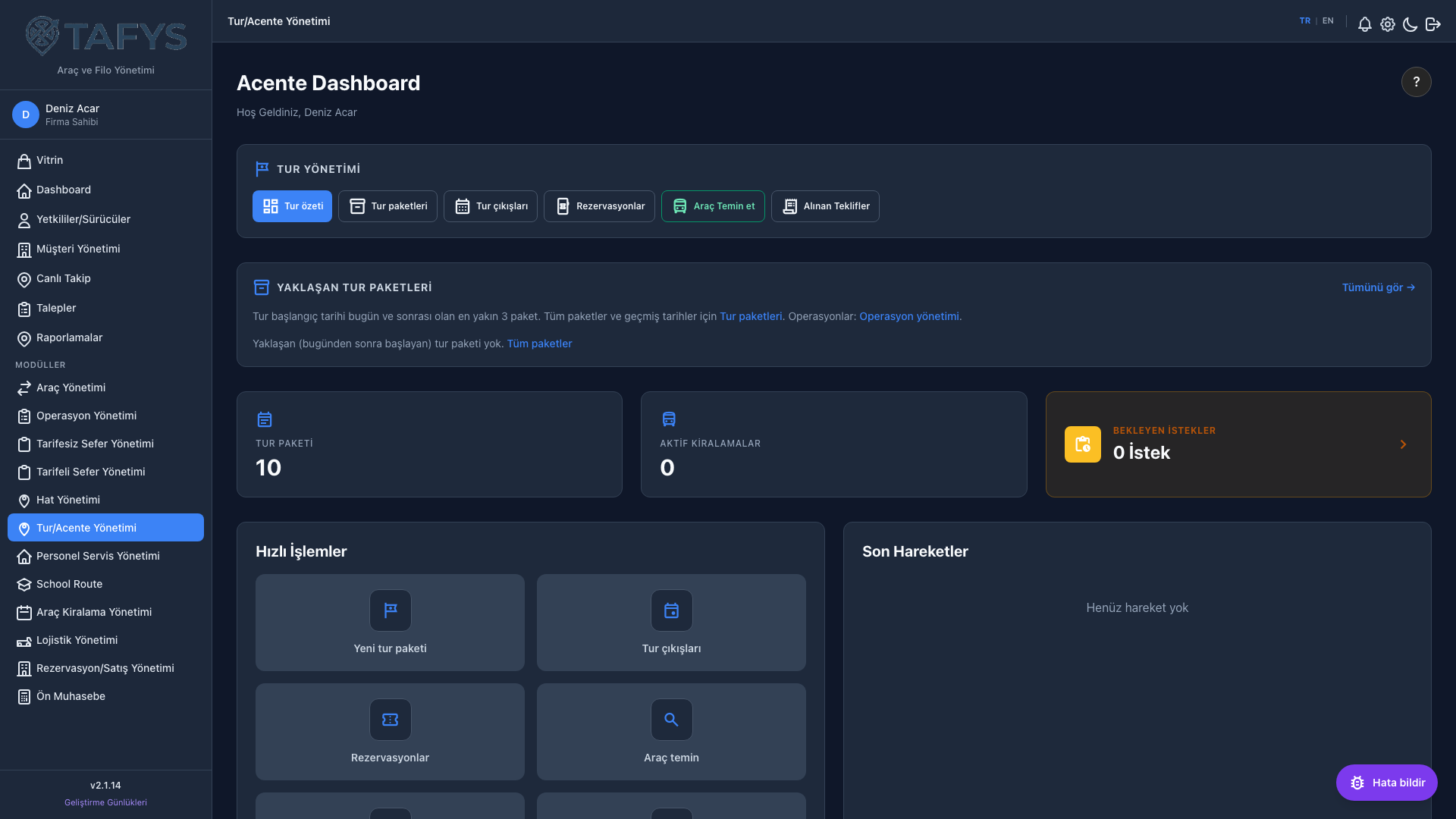Screen dimensions: 1456x819
Task: Go to Dashboard in sidebar
Action: (105, 190)
